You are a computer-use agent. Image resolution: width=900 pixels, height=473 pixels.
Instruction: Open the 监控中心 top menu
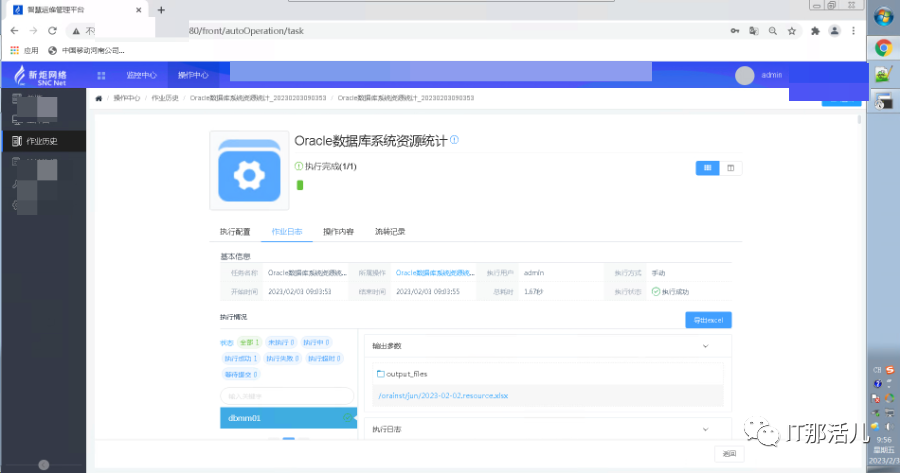[x=141, y=75]
